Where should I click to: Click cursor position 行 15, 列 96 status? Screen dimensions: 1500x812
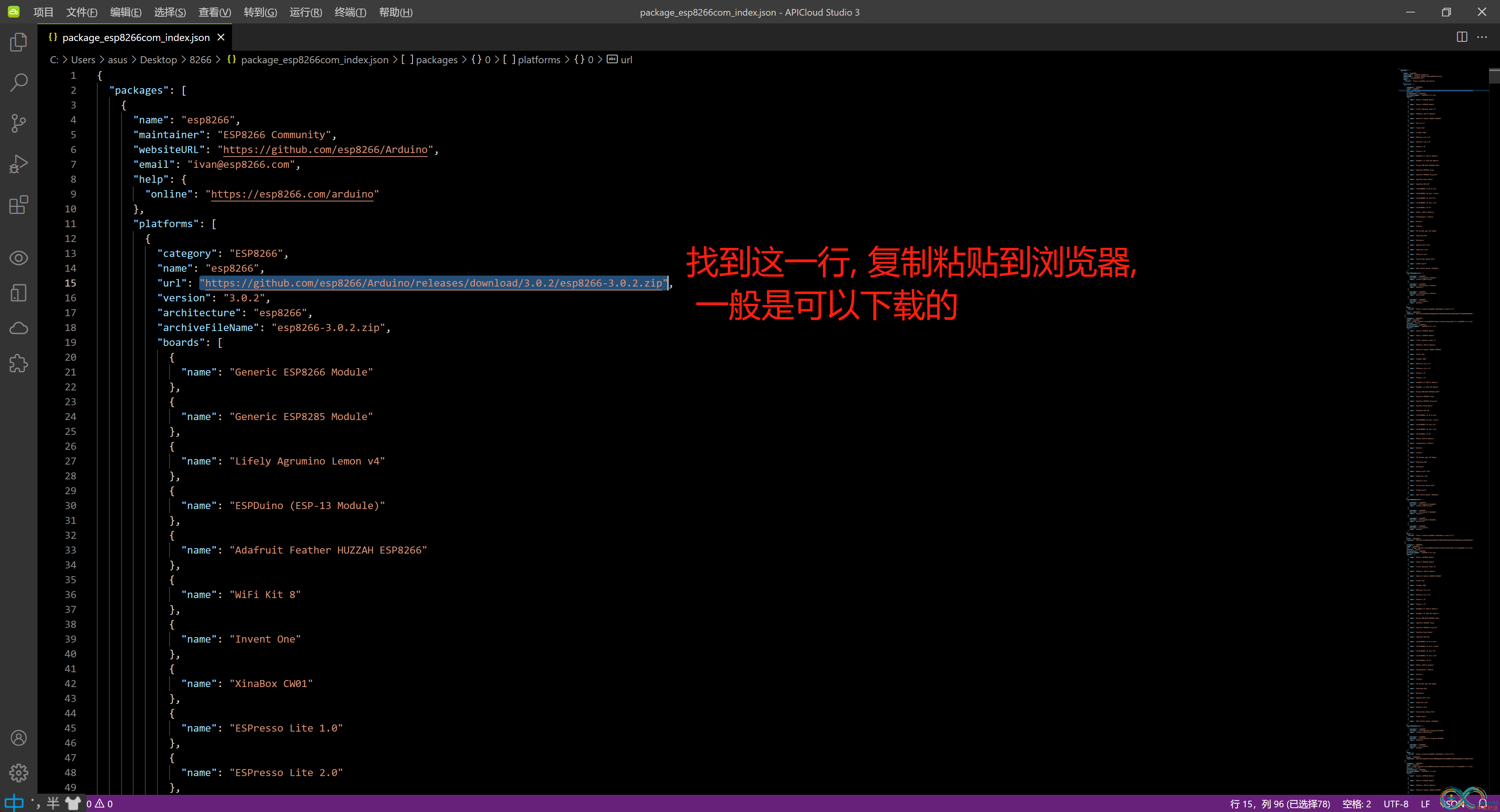[x=1280, y=804]
